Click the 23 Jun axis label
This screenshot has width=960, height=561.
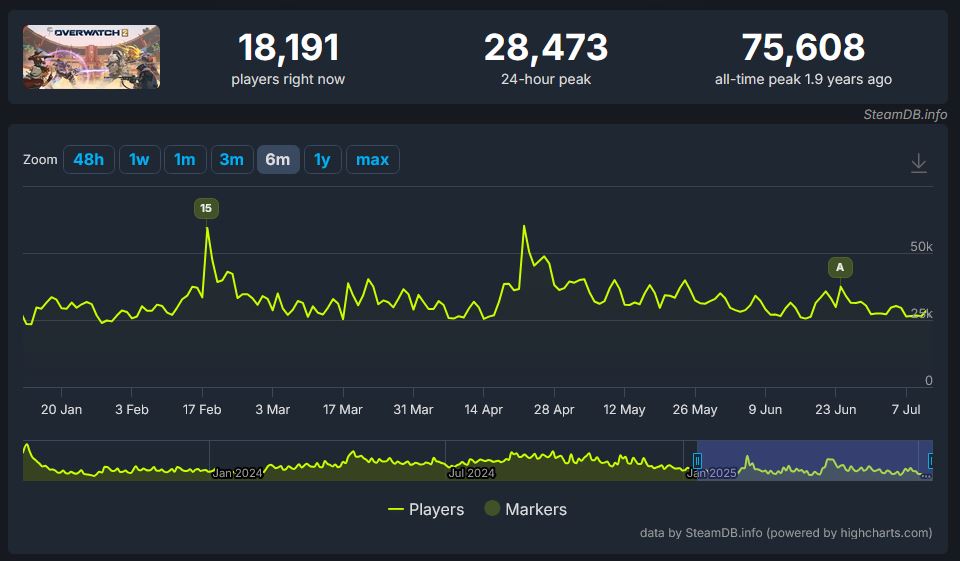[x=836, y=410]
